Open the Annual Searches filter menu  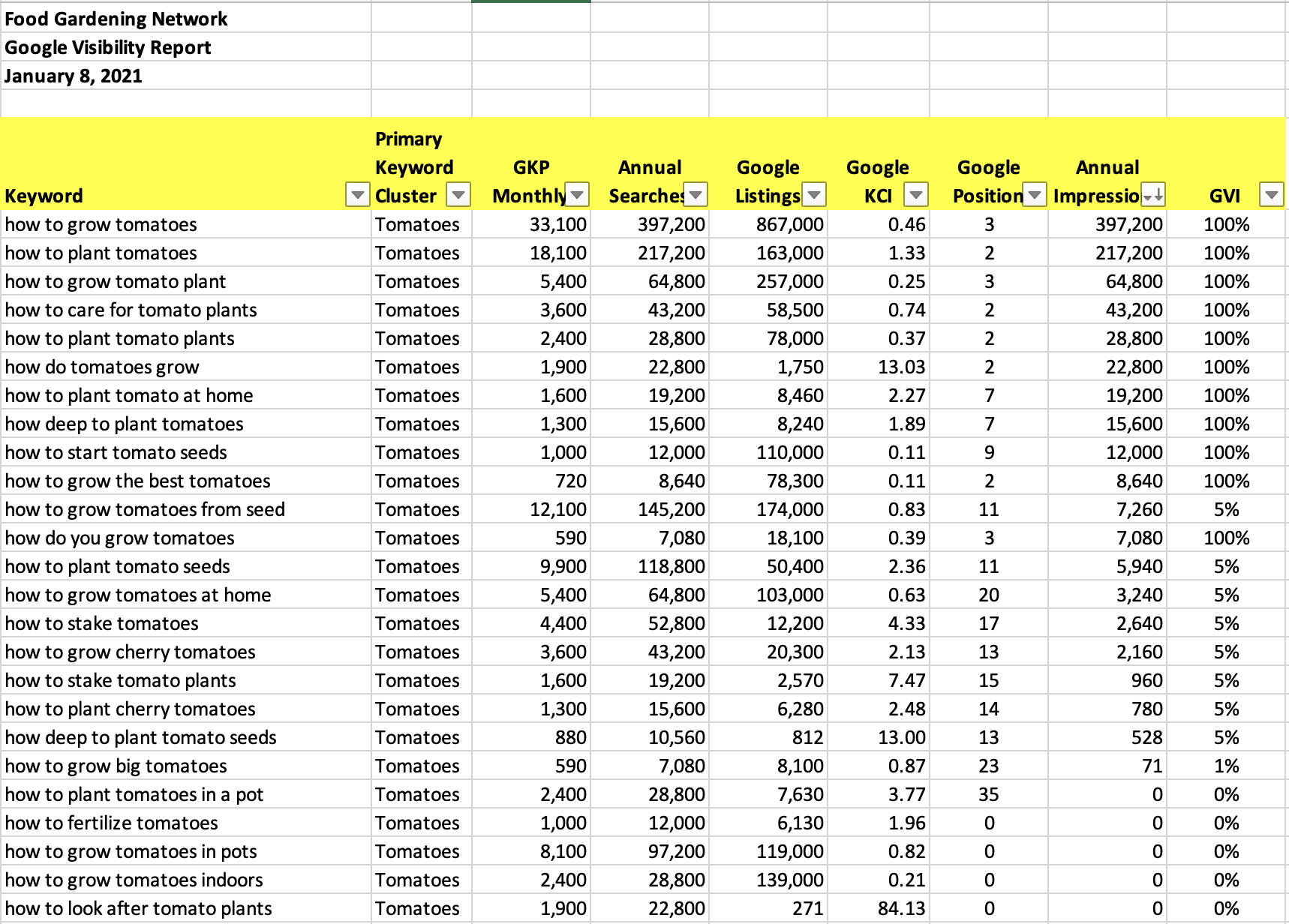pyautogui.click(x=696, y=194)
